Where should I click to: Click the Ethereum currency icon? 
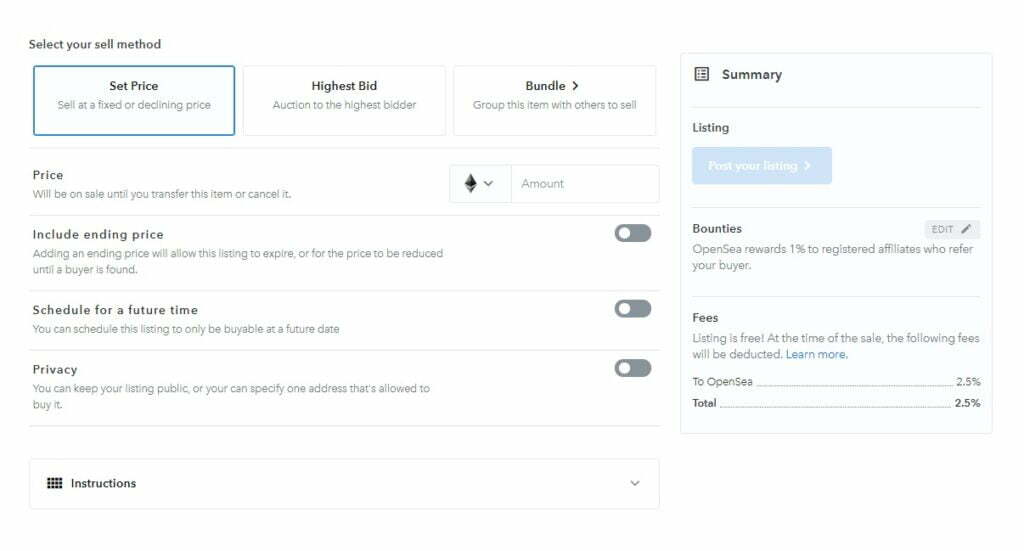(x=470, y=184)
